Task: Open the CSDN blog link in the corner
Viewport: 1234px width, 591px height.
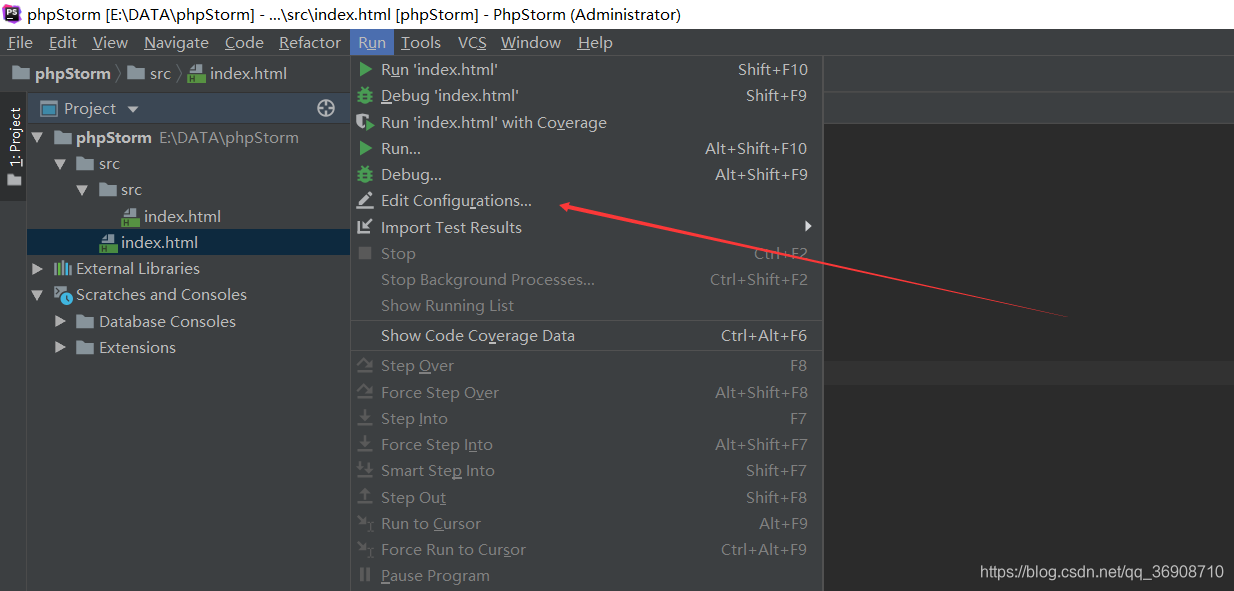Action: point(1100,572)
